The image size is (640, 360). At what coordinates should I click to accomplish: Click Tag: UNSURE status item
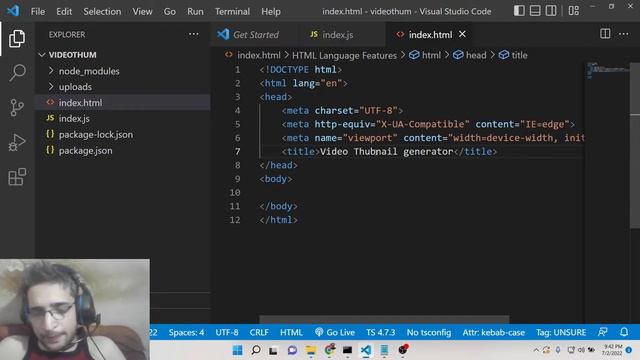click(561, 332)
